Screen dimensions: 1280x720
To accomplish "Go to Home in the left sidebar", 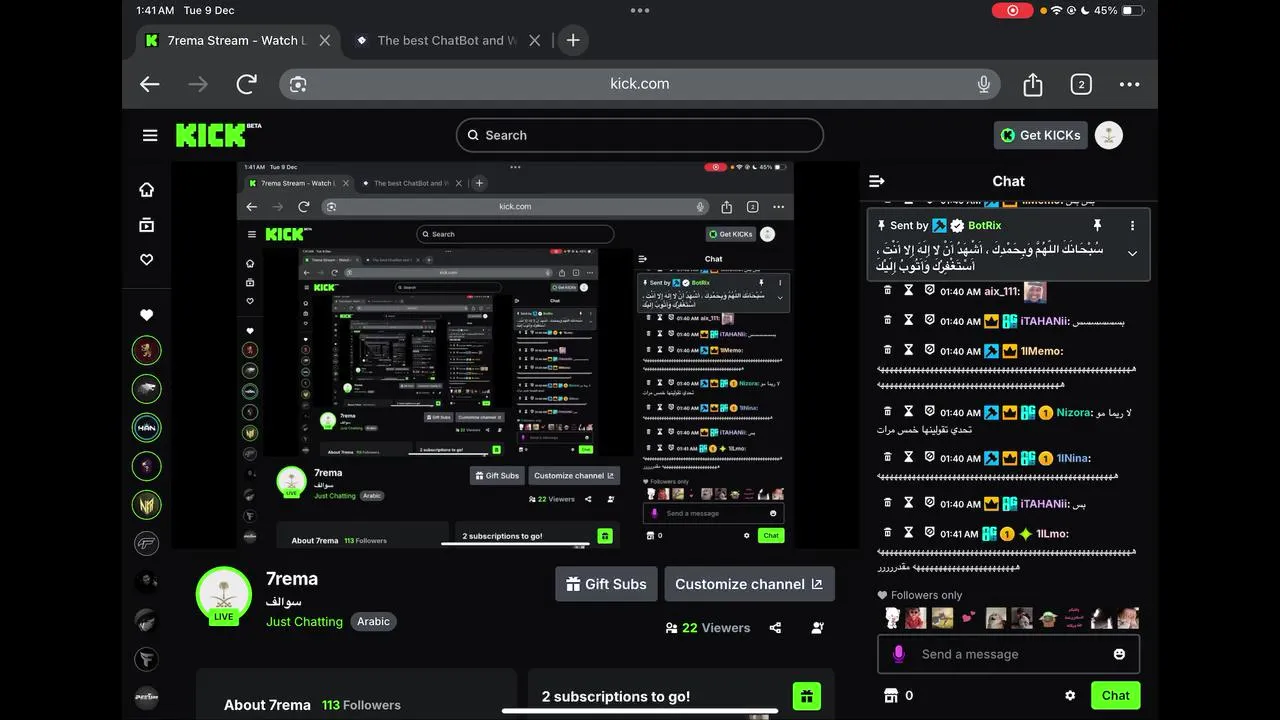I will coord(147,190).
